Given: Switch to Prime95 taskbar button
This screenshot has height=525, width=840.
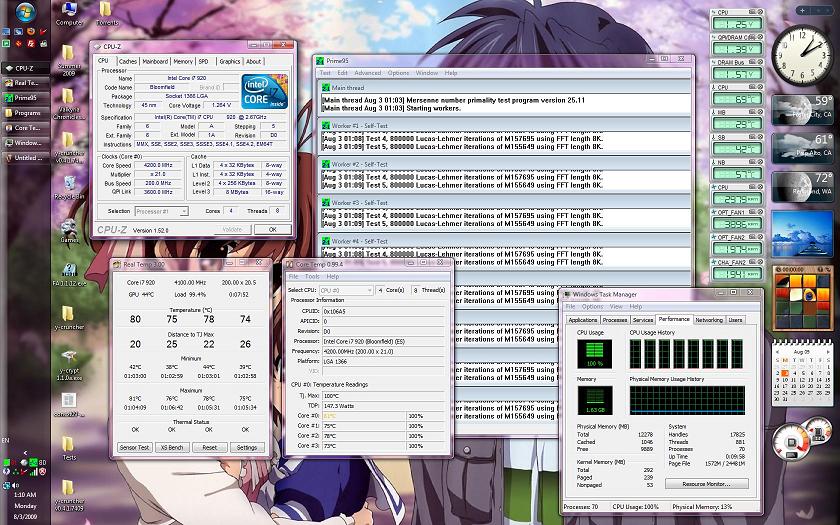Looking at the screenshot, I should (x=25, y=98).
